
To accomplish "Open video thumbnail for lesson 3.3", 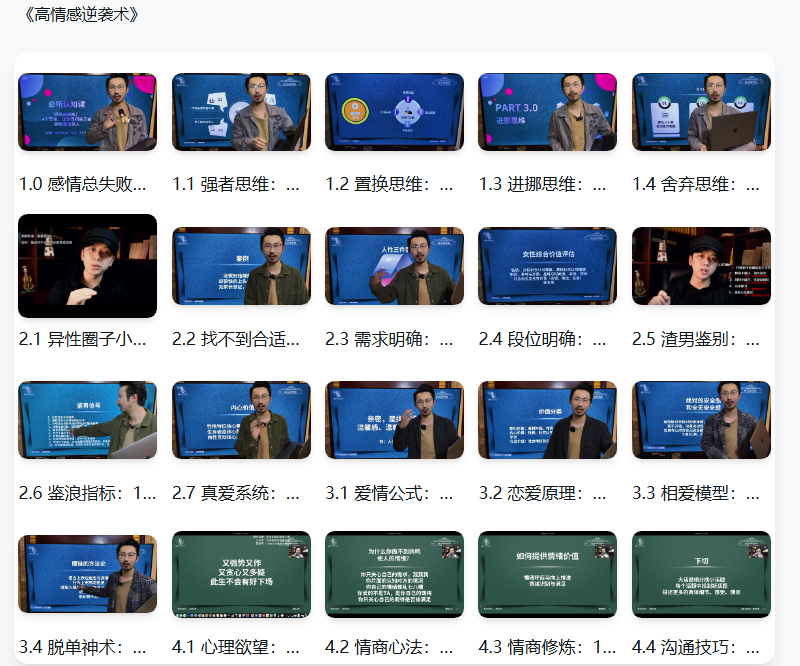I will (702, 420).
